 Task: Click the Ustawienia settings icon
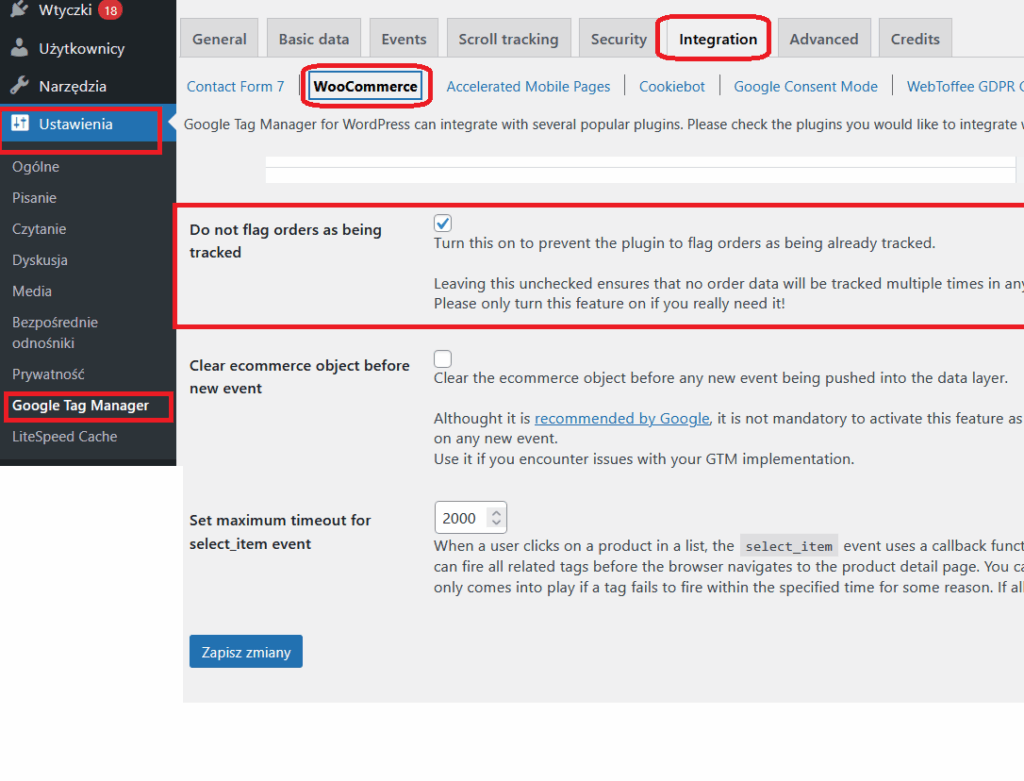(x=20, y=124)
